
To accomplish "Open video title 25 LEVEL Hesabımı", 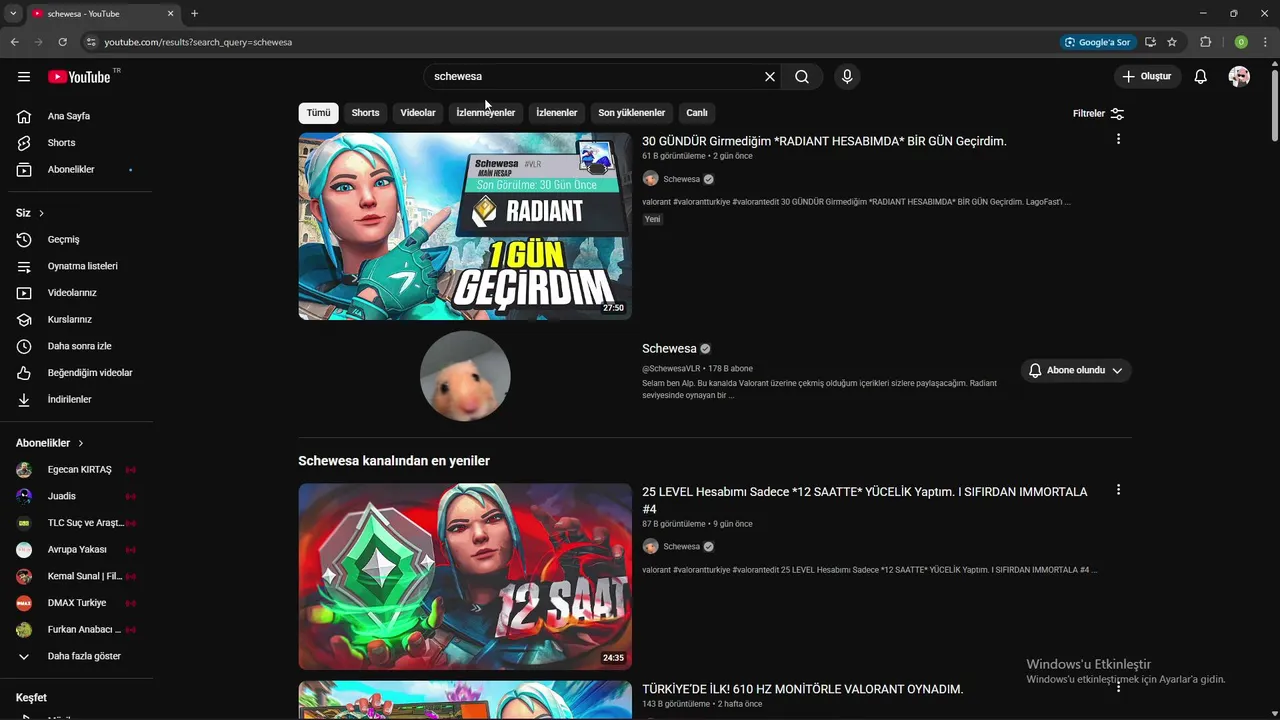I will pos(865,500).
